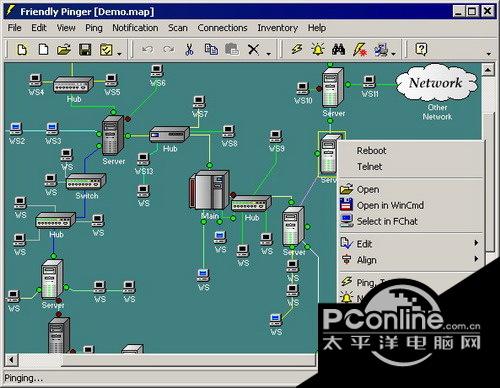Click lightning with red star icon
Image resolution: width=500 pixels, height=388 pixels.
(x=360, y=50)
